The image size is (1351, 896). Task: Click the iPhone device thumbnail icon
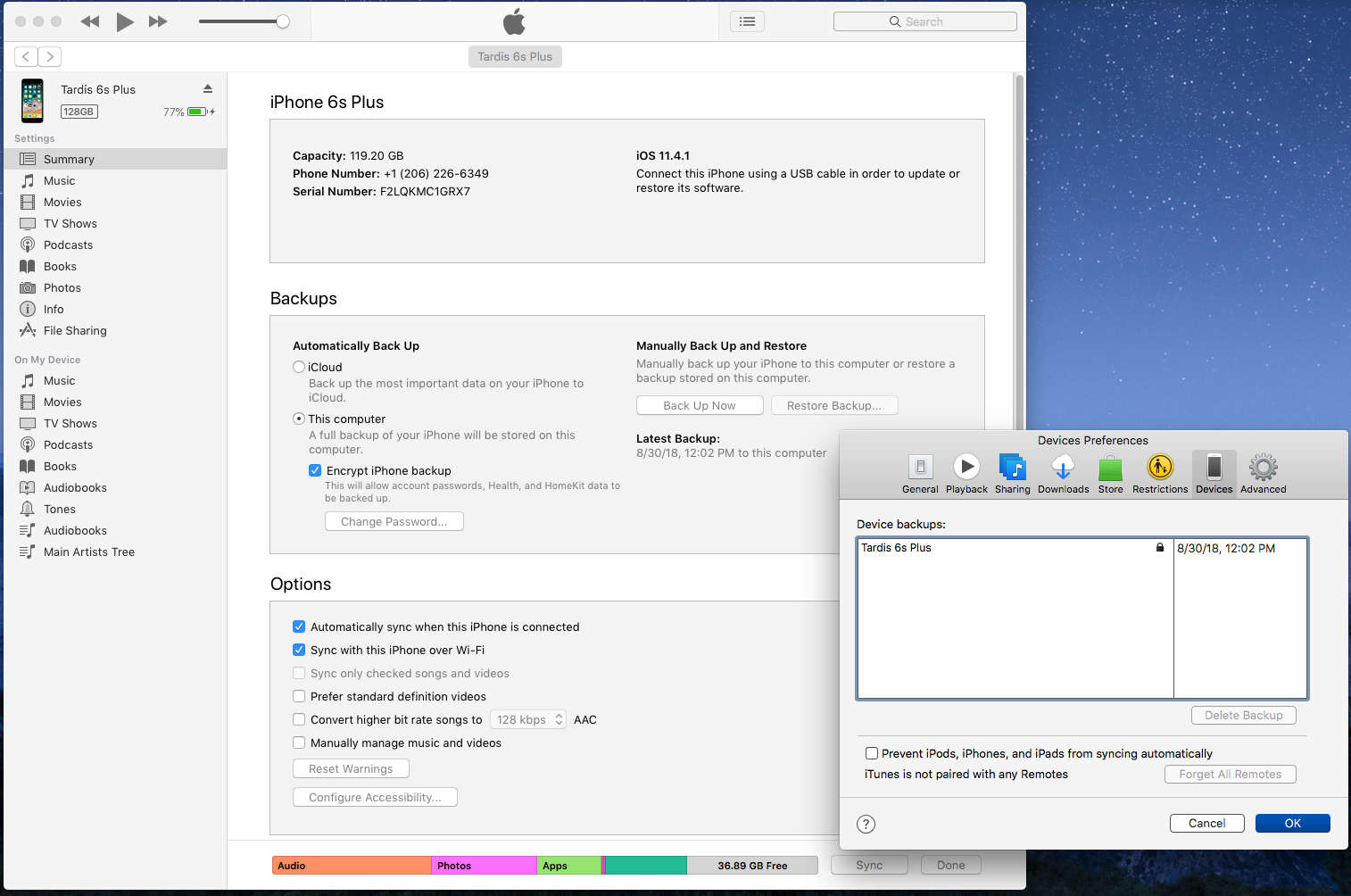[x=32, y=101]
